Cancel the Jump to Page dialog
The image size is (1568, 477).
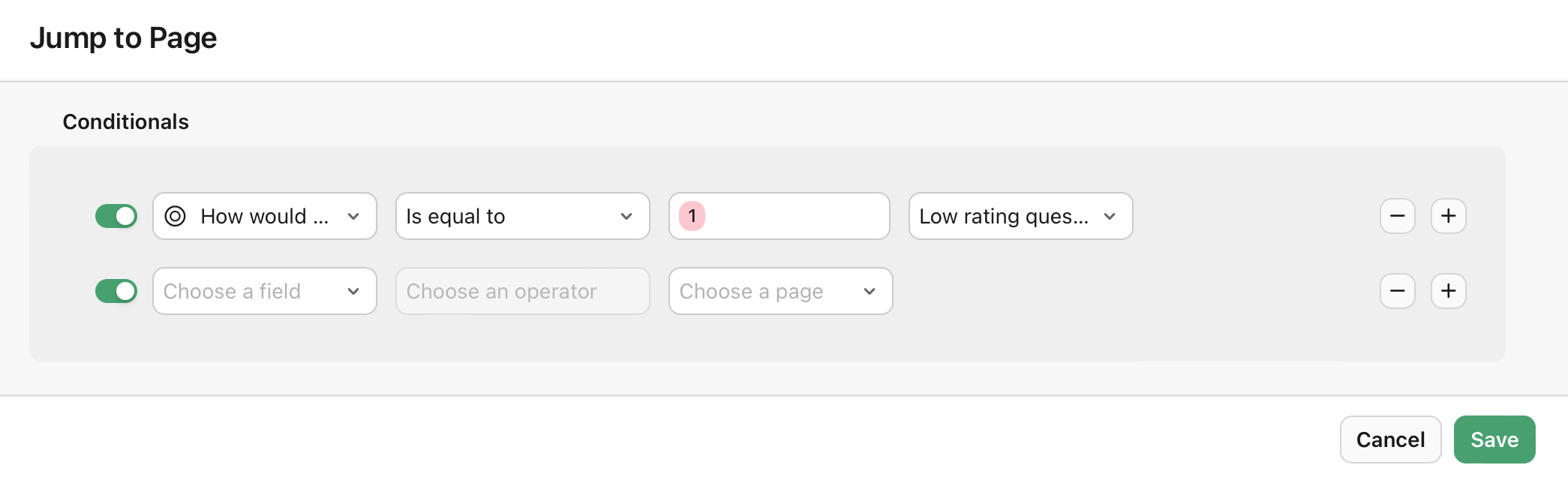[1390, 439]
